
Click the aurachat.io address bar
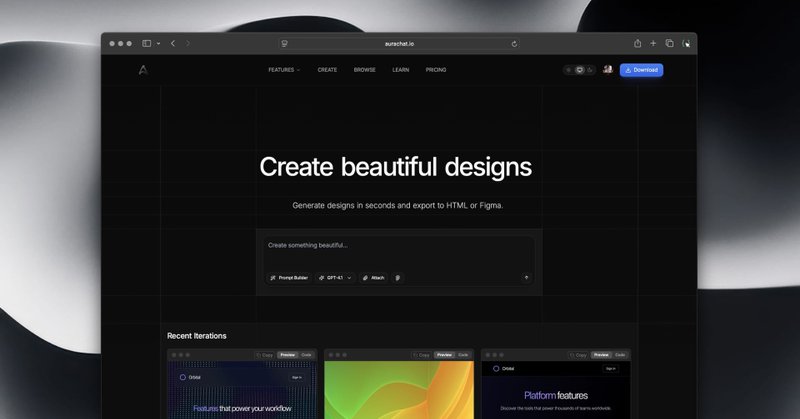399,44
